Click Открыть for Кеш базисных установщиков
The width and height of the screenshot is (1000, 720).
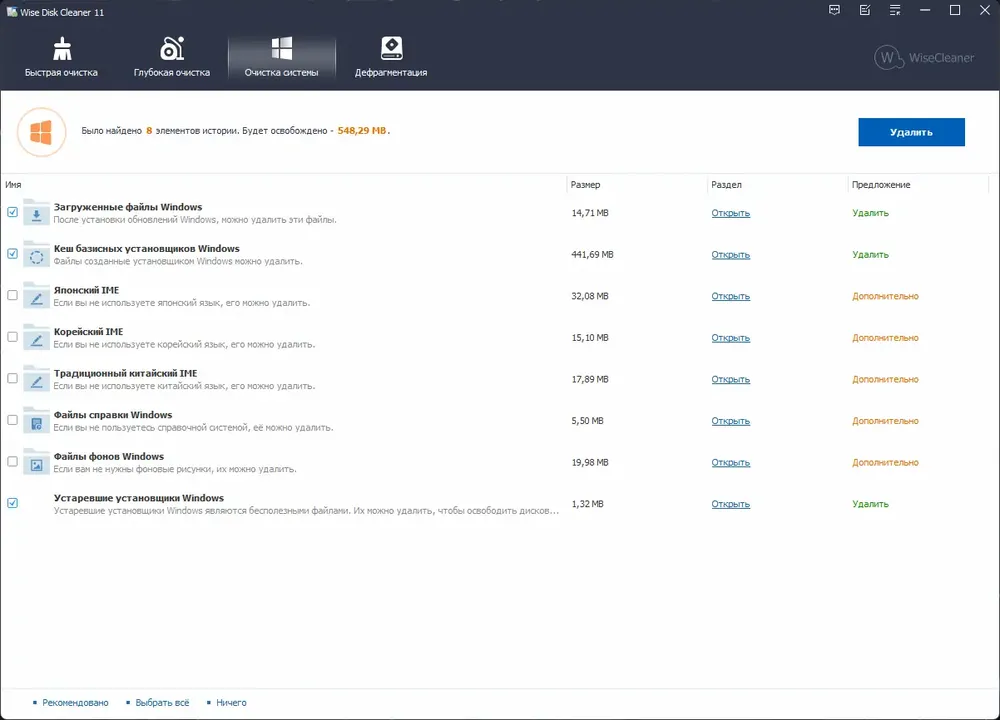coord(730,254)
